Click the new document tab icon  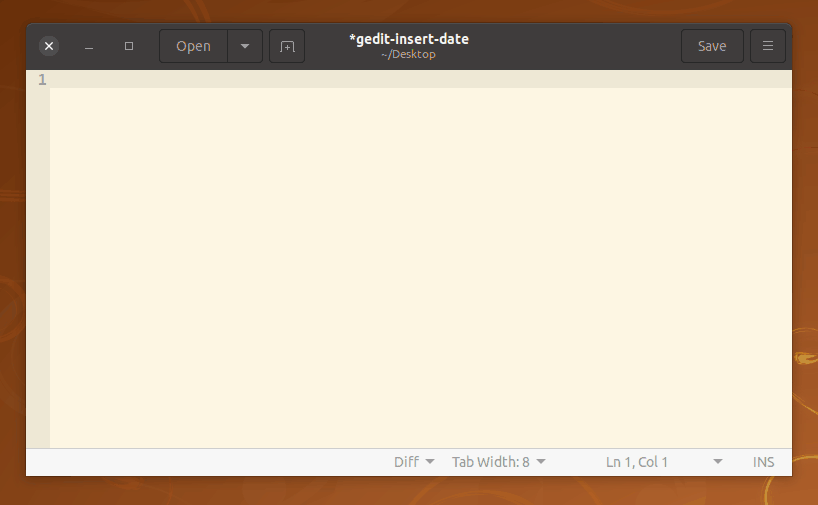coord(286,46)
